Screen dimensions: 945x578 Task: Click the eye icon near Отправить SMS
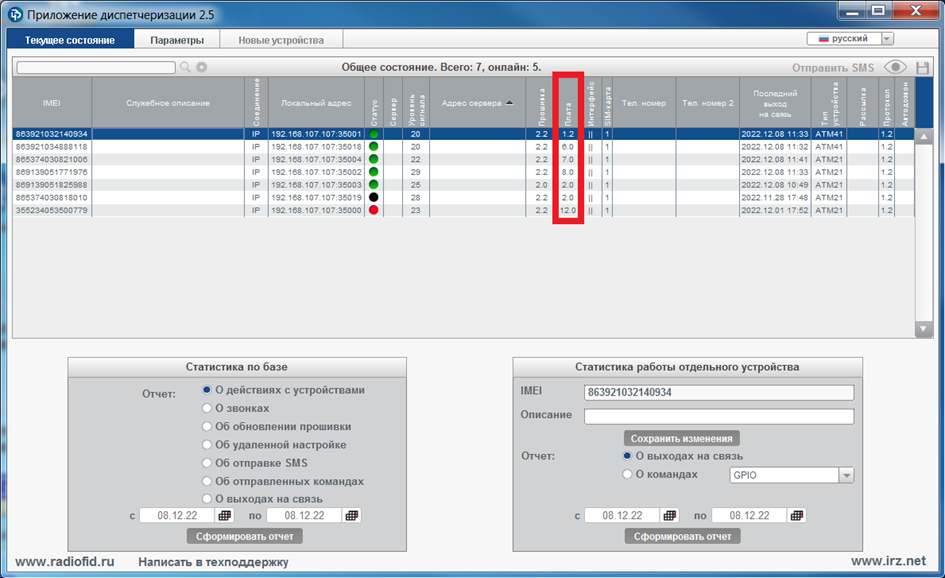(895, 67)
